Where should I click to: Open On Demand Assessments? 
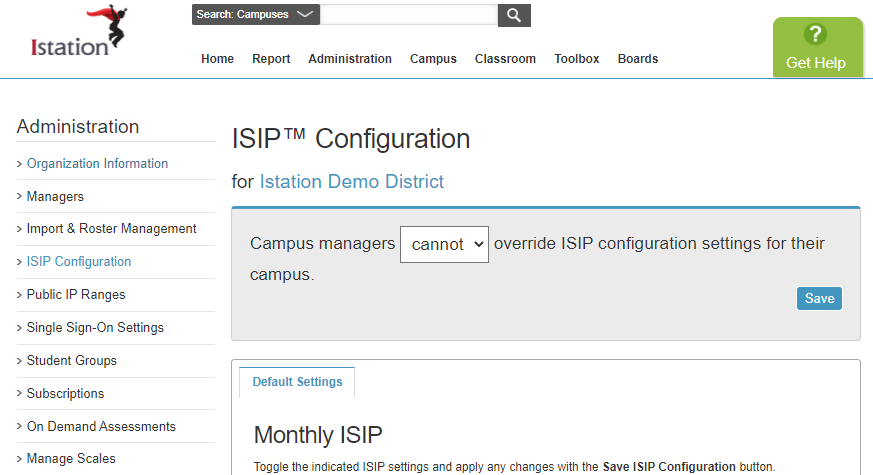[x=101, y=426]
